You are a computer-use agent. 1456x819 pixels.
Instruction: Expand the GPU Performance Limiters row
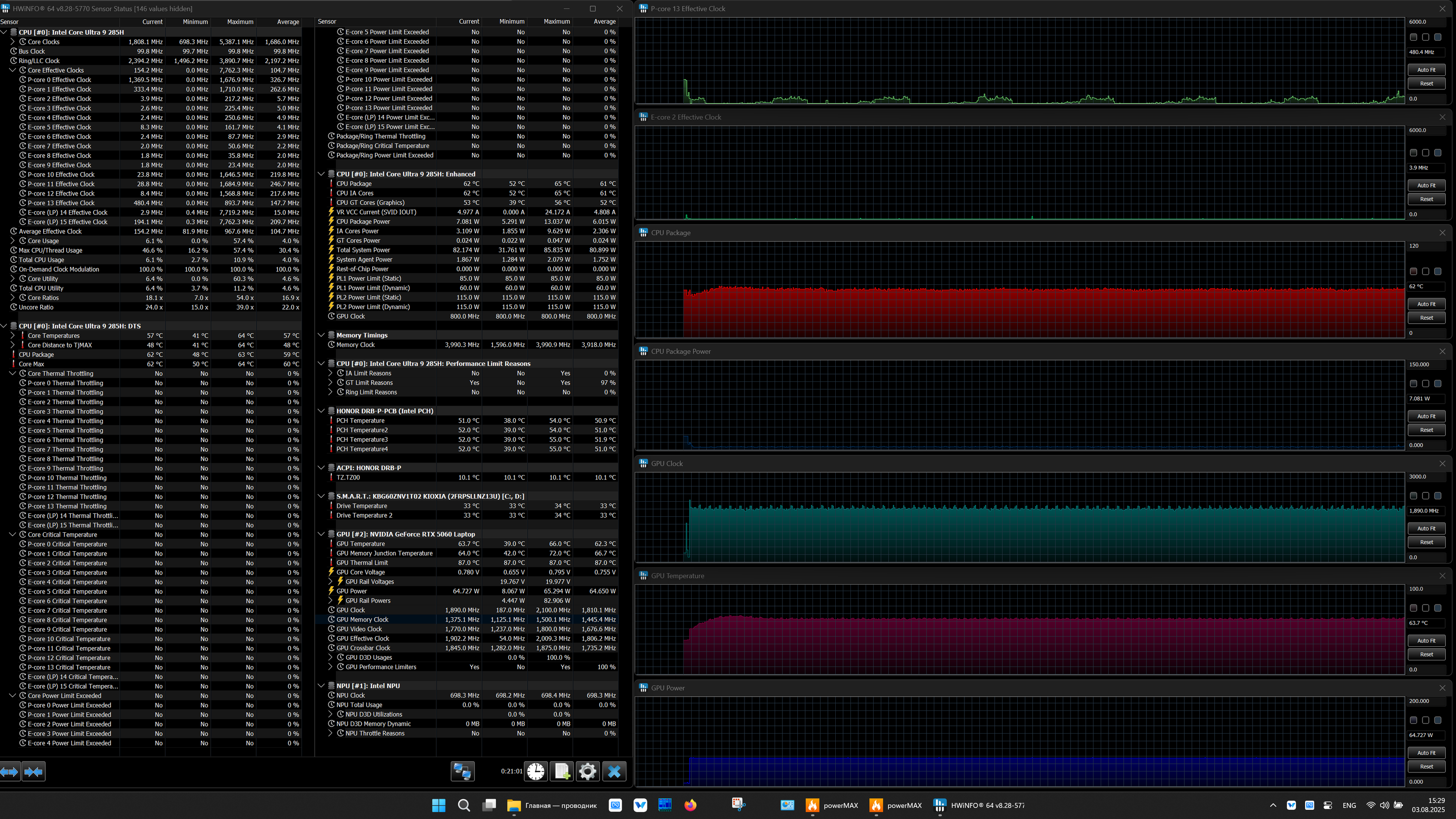[x=331, y=667]
